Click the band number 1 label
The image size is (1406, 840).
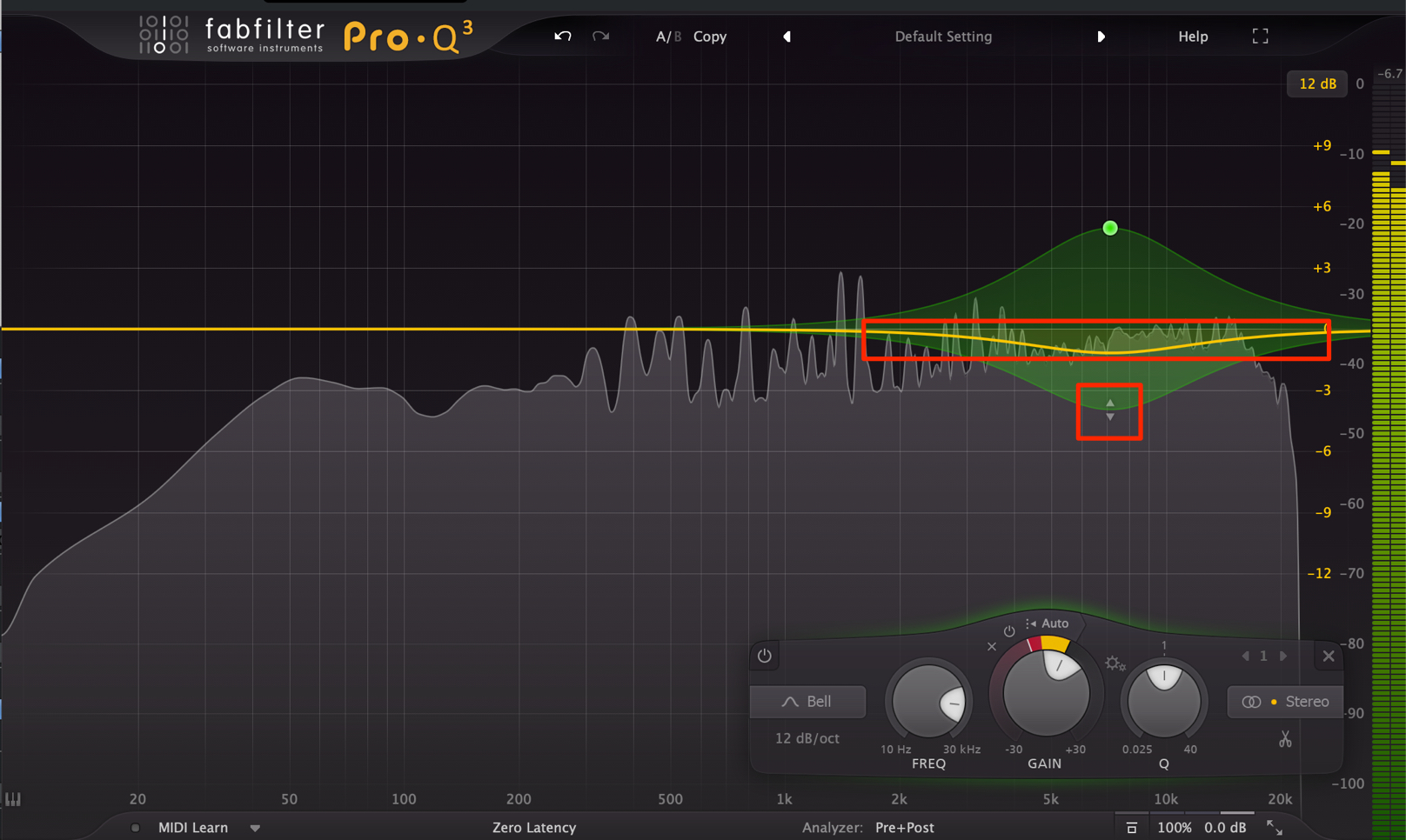point(1264,656)
